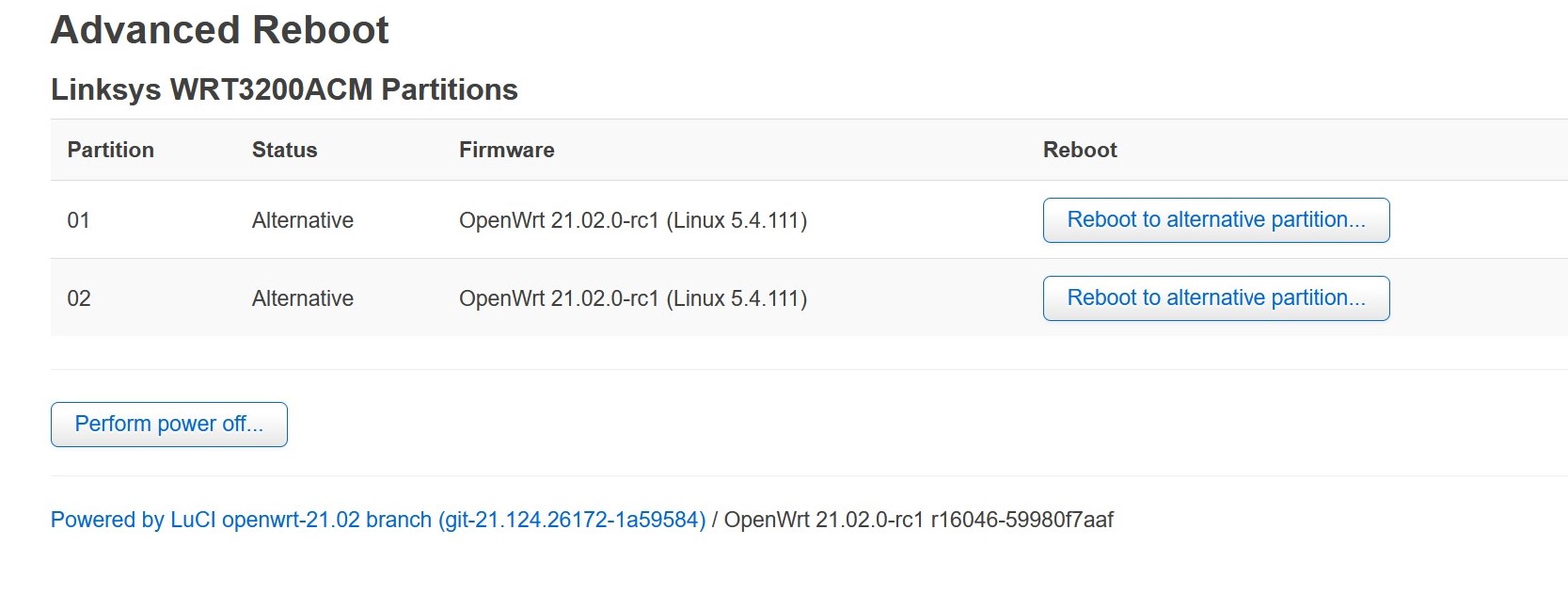Select the Linksys WRT3200ACM Partitions subtitle
The width and height of the screenshot is (1568, 594).
click(284, 89)
